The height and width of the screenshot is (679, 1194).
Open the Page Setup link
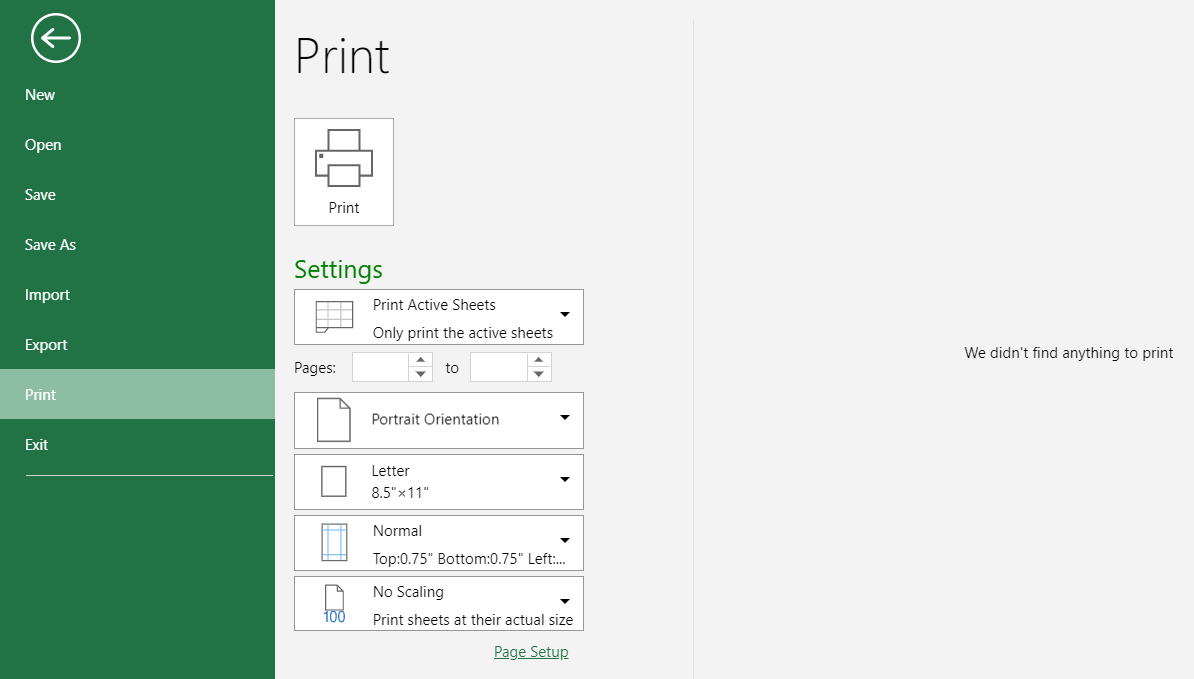pyautogui.click(x=531, y=652)
